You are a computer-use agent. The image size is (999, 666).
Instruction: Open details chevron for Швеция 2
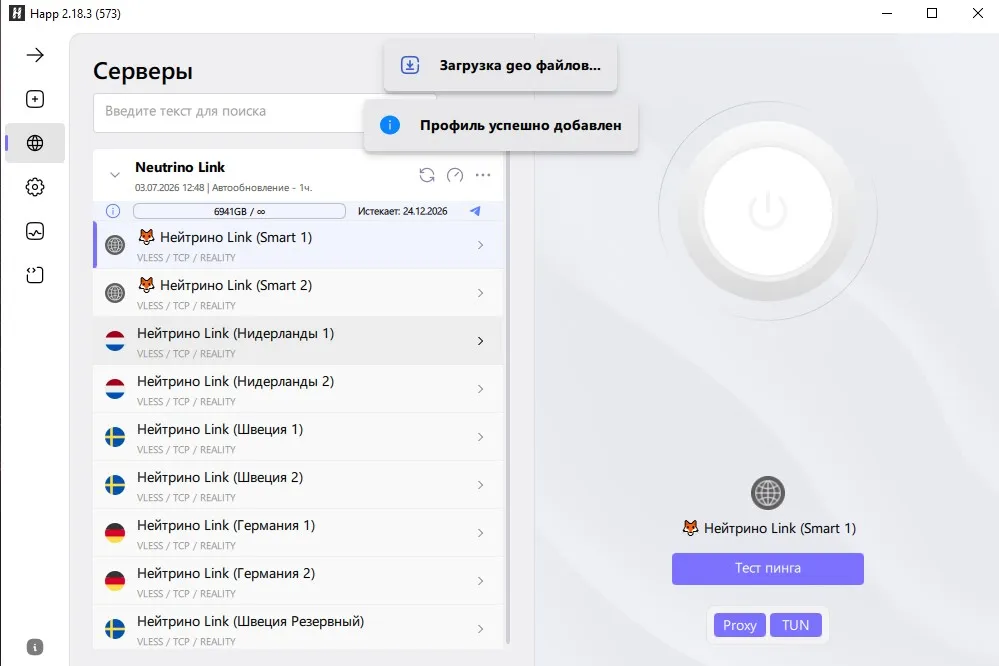coord(480,485)
